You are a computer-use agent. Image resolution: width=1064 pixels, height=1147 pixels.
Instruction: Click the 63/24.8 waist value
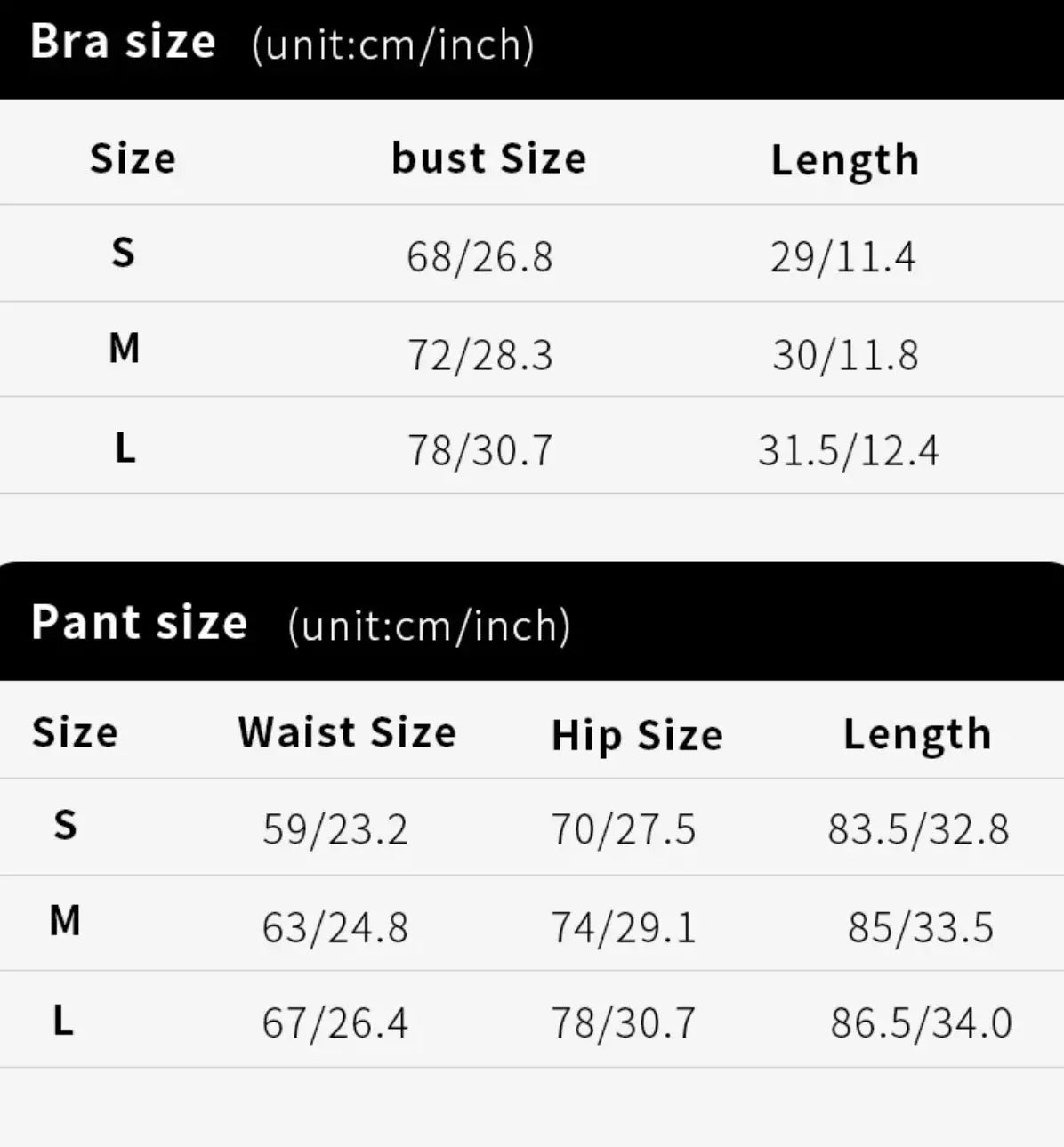coord(335,928)
